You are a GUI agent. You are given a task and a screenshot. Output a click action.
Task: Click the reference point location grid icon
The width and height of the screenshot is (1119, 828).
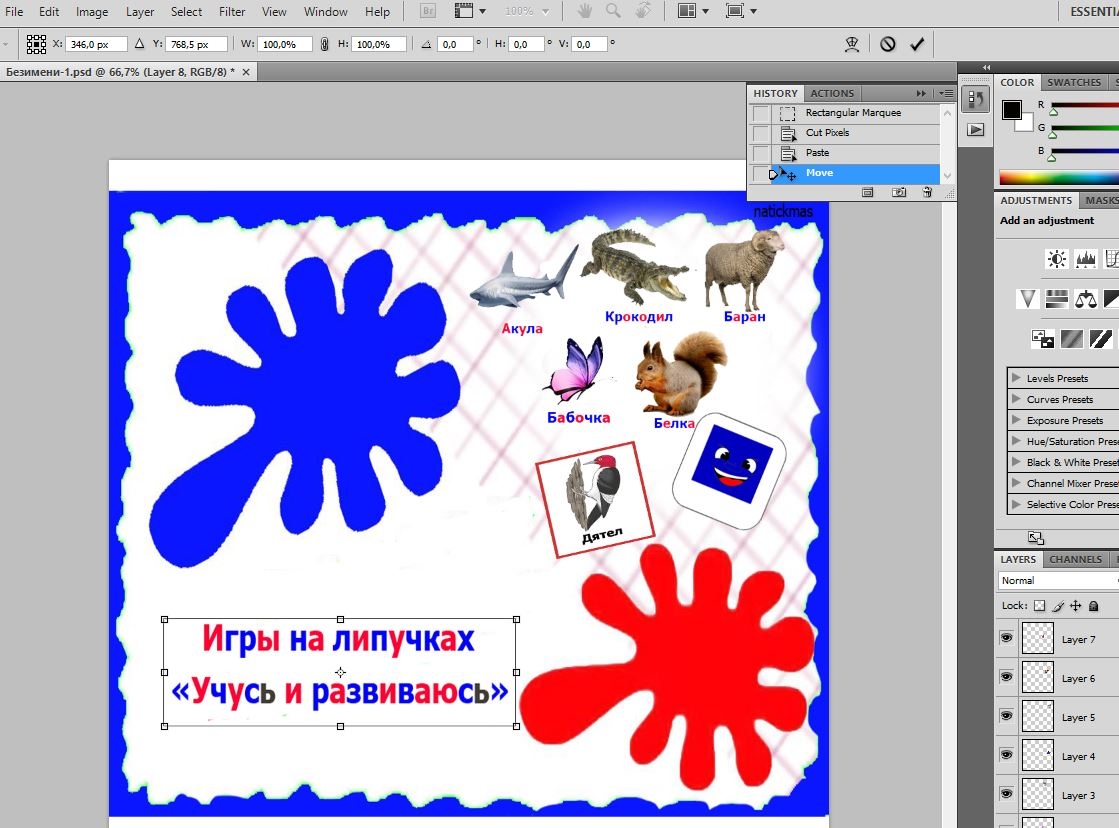(x=36, y=44)
